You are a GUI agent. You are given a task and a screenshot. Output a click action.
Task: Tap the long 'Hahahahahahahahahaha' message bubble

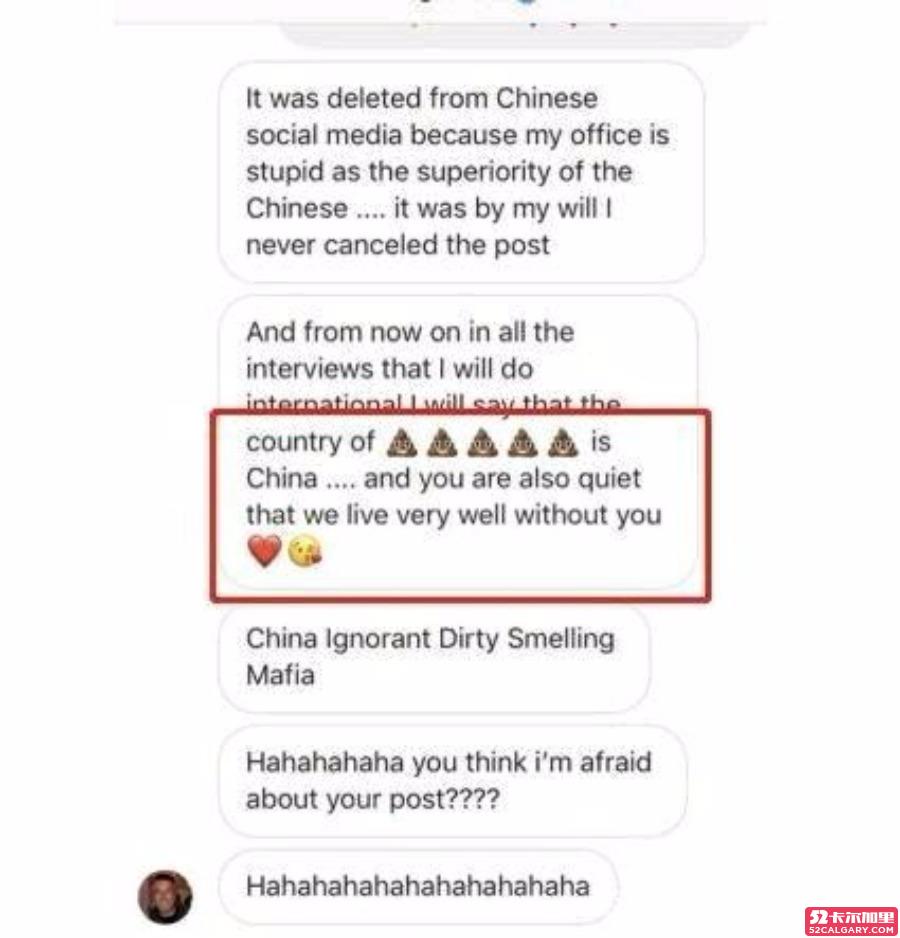(418, 887)
